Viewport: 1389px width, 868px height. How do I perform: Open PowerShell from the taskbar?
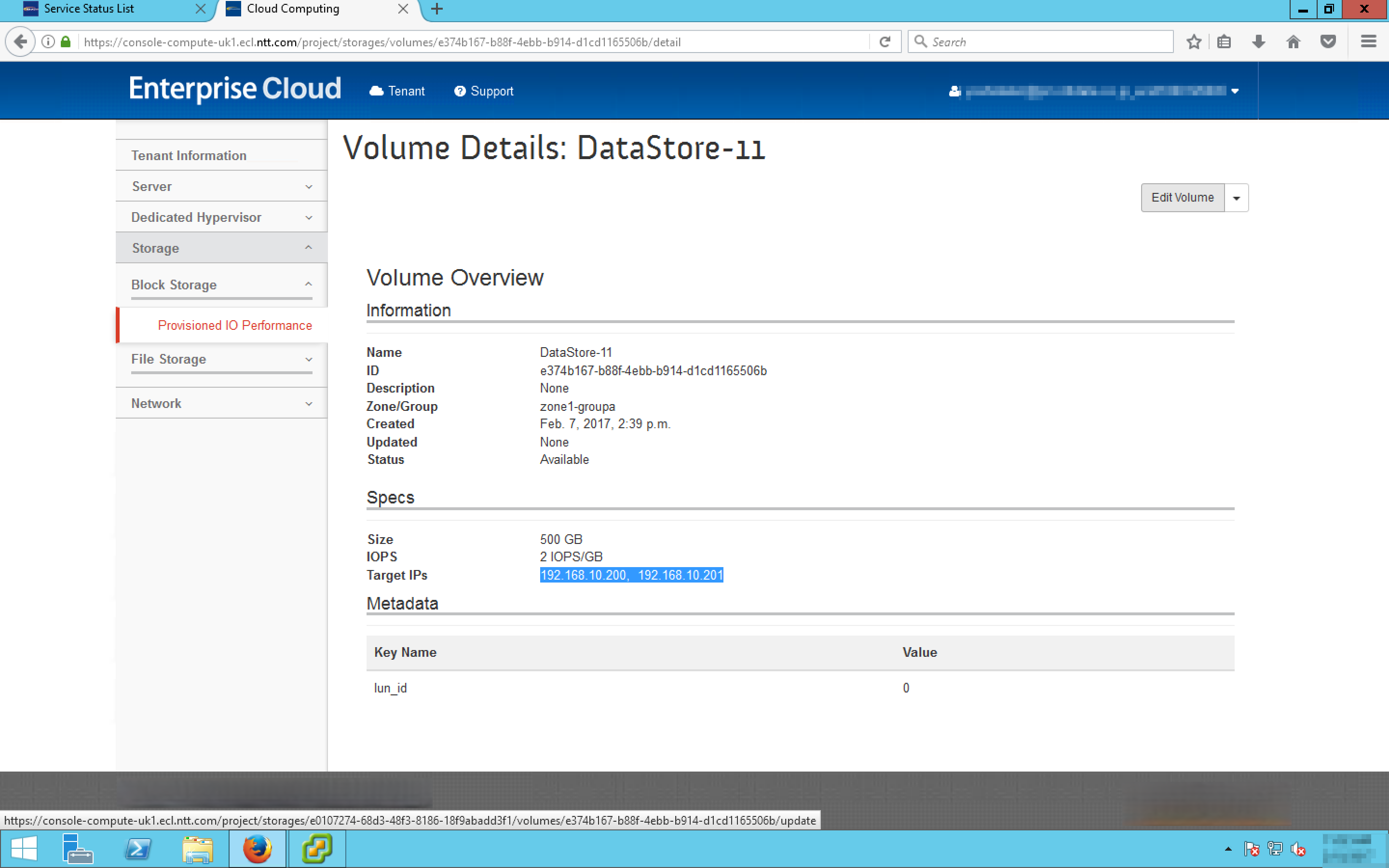pos(138,849)
